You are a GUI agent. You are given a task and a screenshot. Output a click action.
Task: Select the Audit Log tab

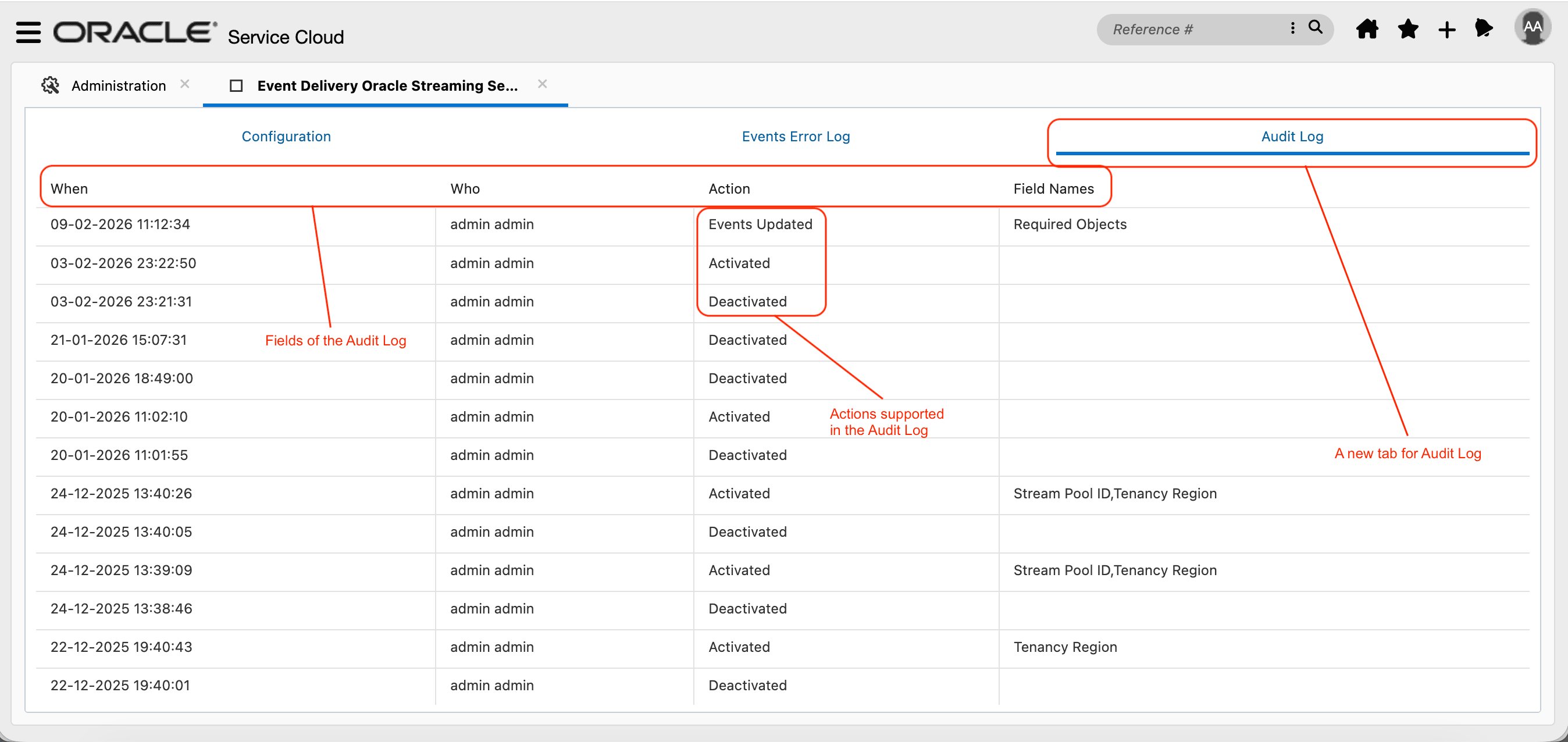click(1291, 136)
